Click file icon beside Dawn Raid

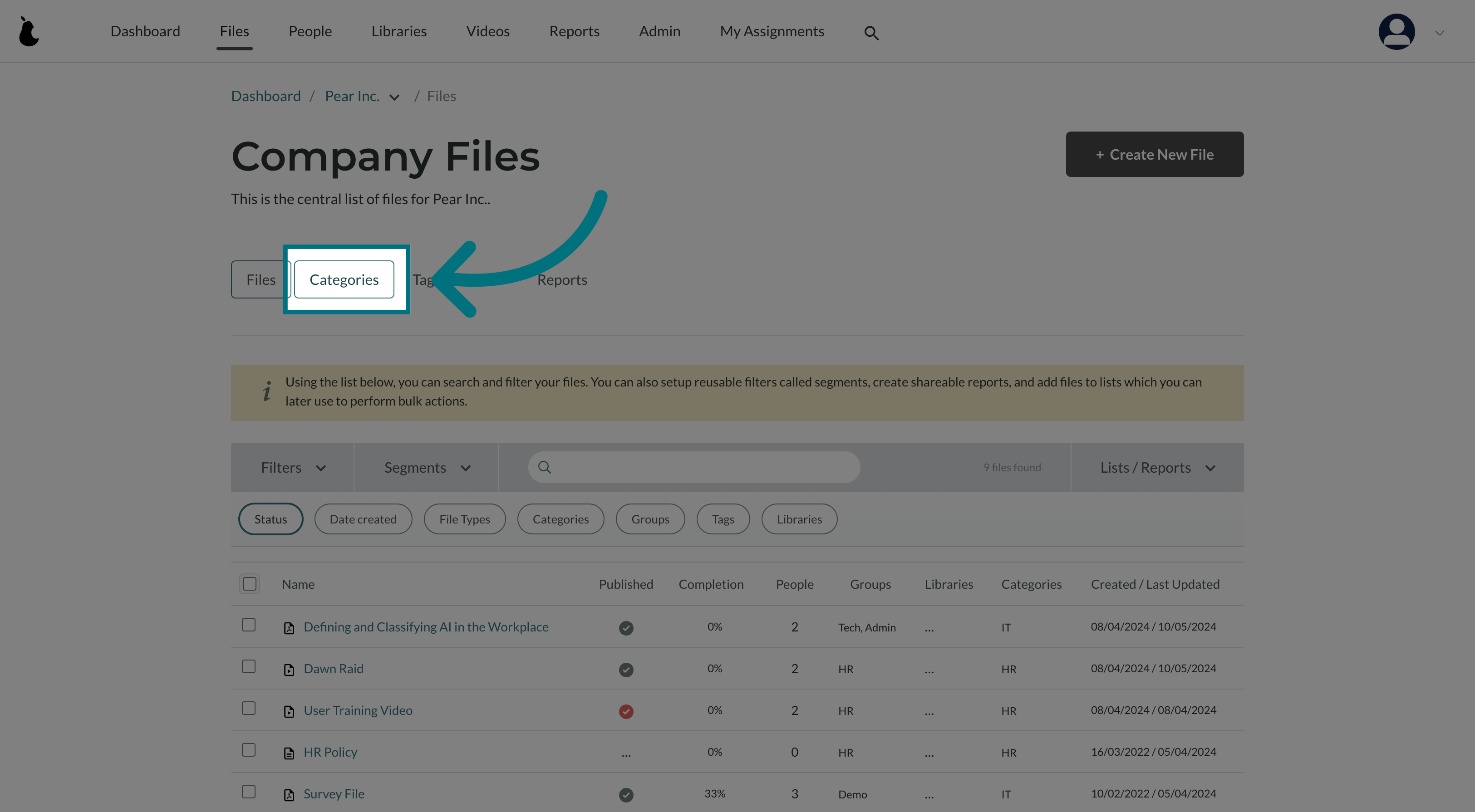(x=289, y=670)
